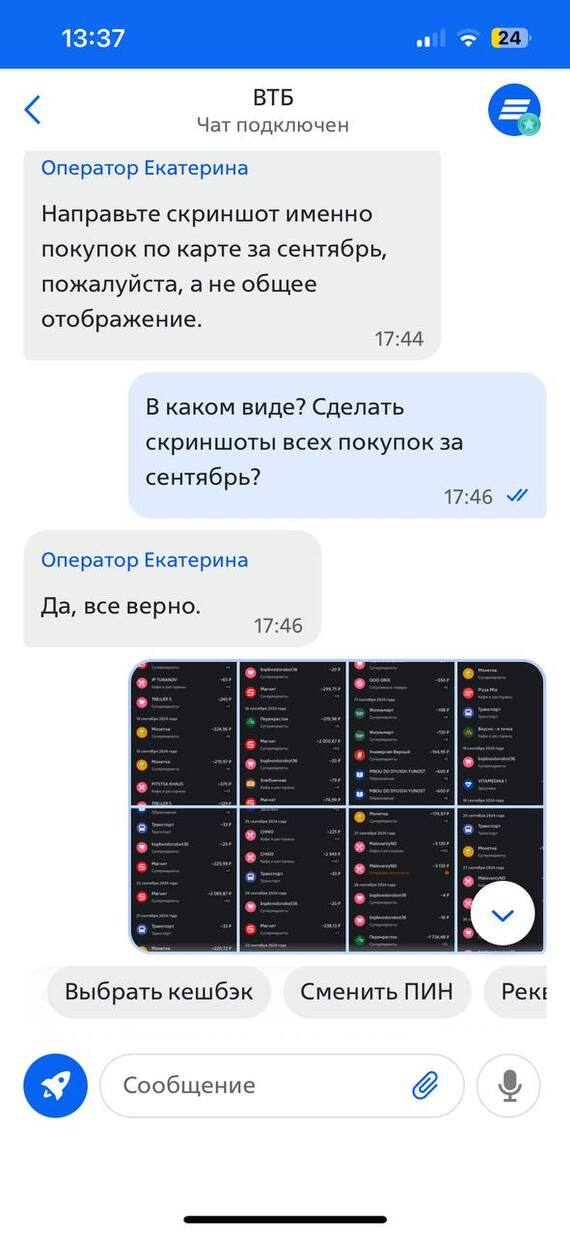Image resolution: width=570 pixels, height=1235 pixels.
Task: Select the "Выбрать кешбэк" quick reply chip
Action: tap(159, 992)
